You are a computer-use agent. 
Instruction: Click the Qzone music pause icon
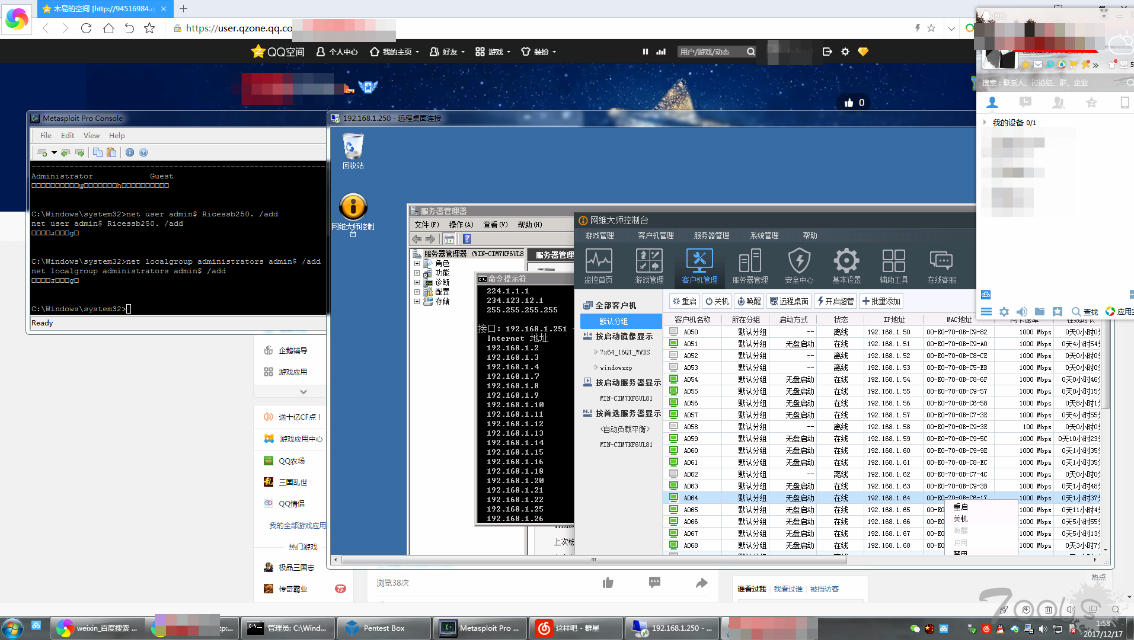[645, 51]
